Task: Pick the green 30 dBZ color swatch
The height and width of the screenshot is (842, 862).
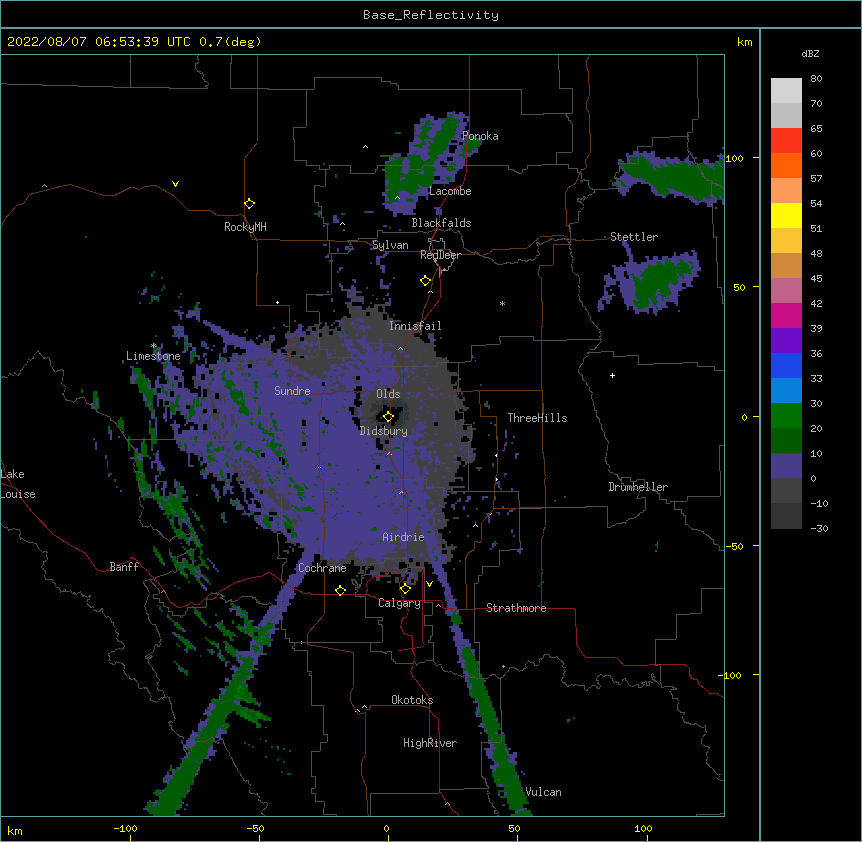Action: (786, 416)
